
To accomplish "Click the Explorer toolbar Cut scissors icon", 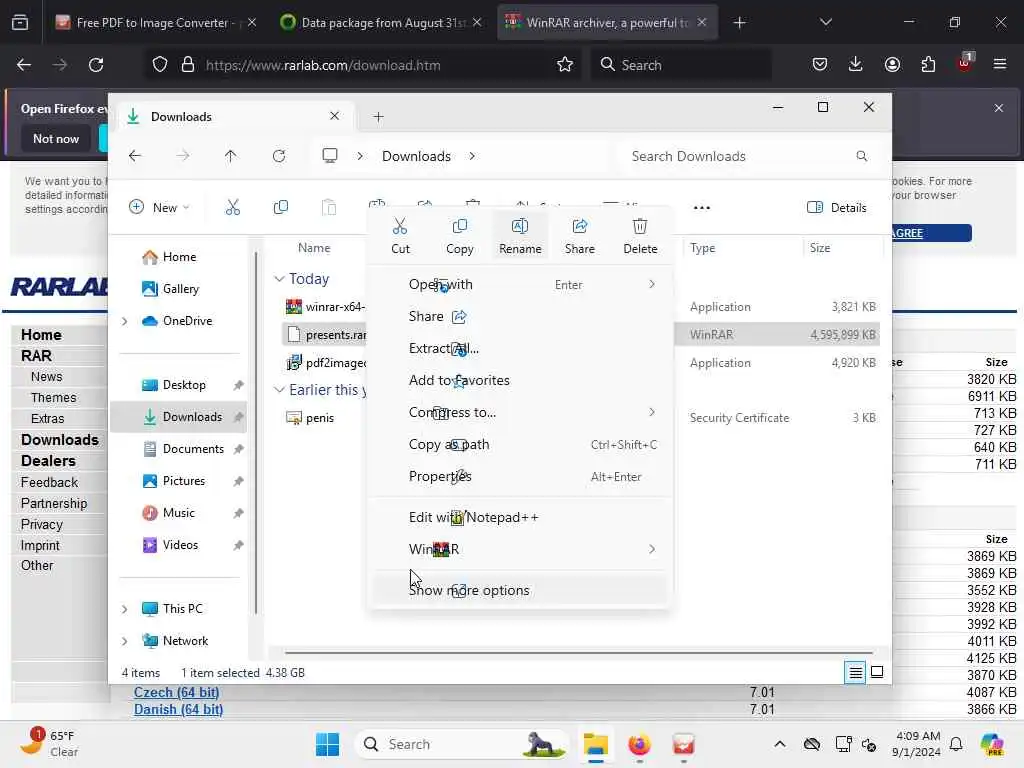I will point(232,208).
